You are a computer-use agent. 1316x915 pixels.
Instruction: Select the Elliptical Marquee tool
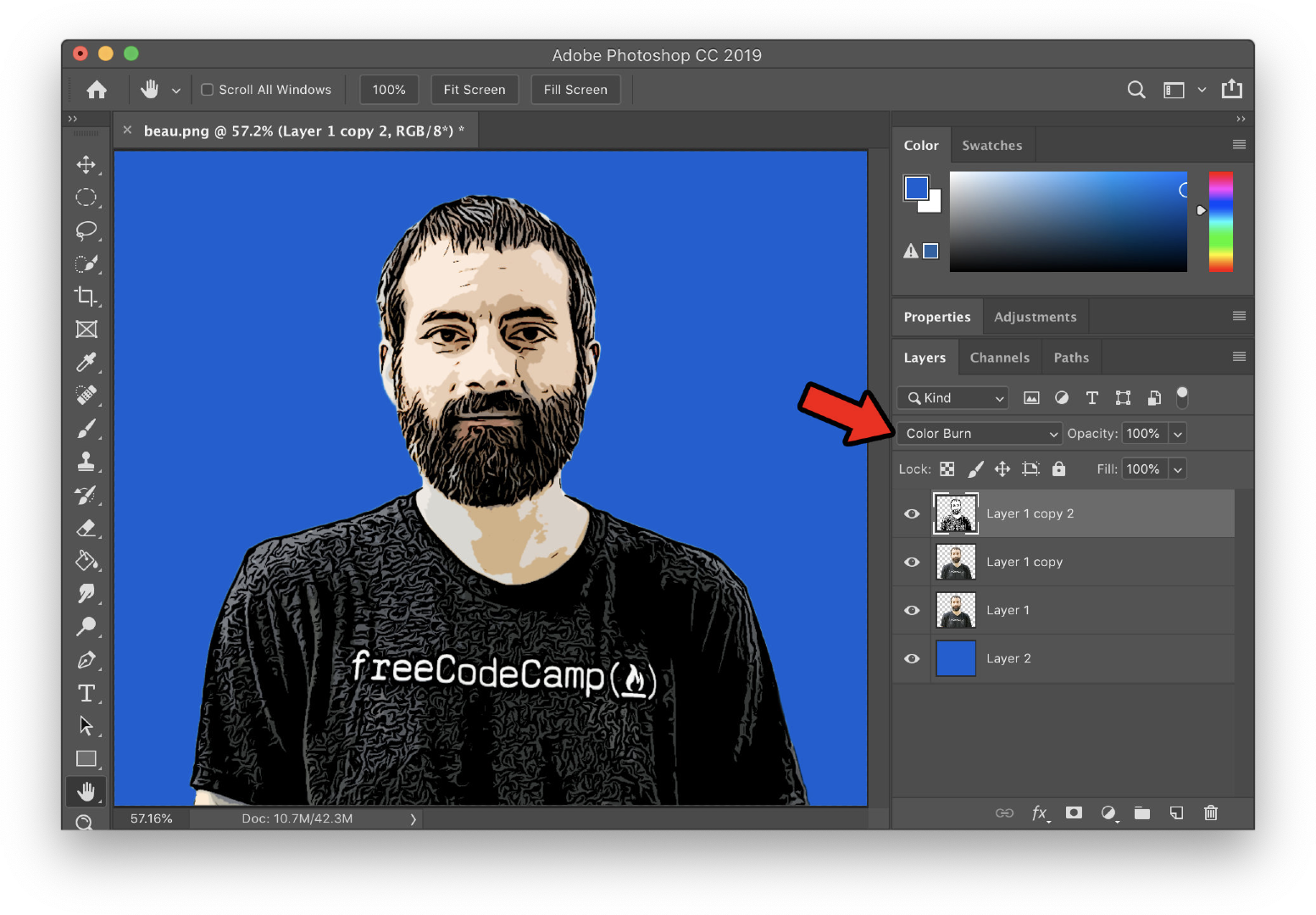[x=86, y=197]
